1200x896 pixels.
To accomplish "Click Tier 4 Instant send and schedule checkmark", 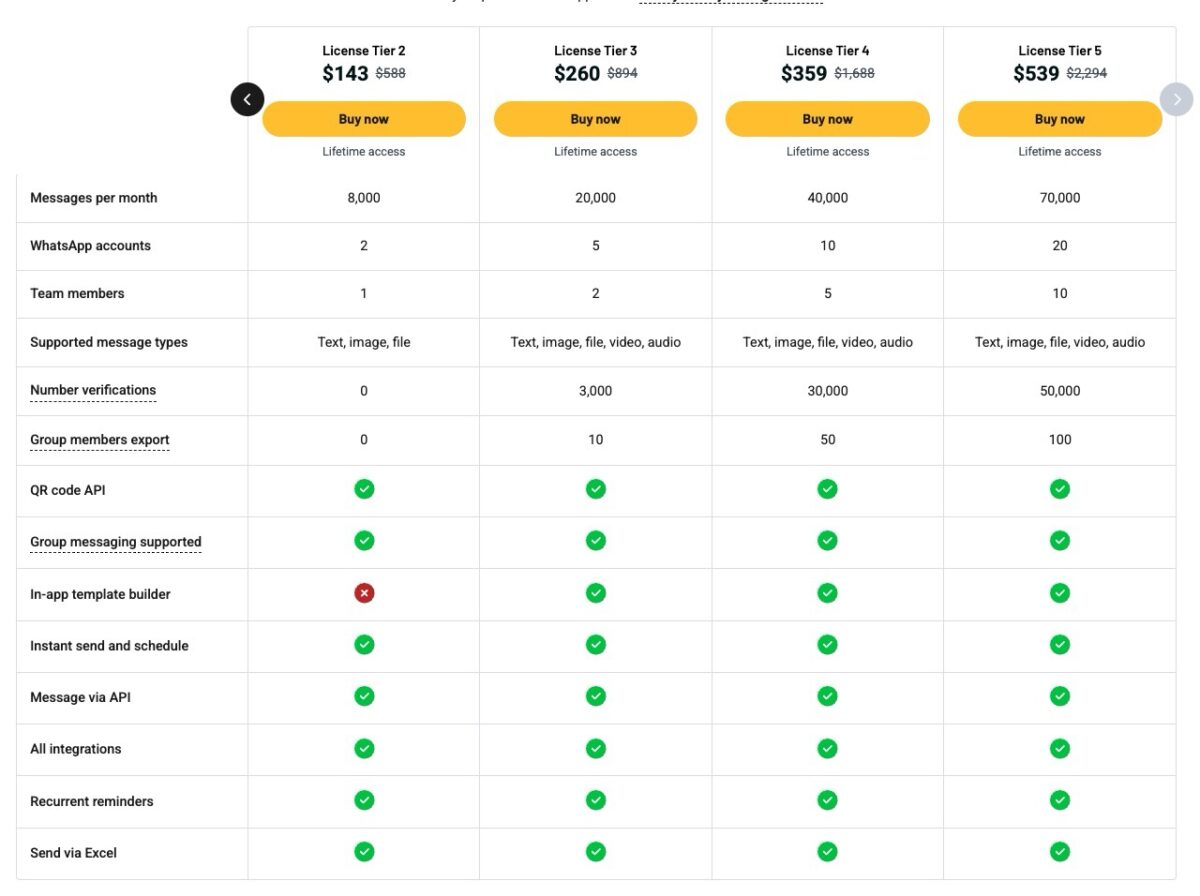I will 828,645.
